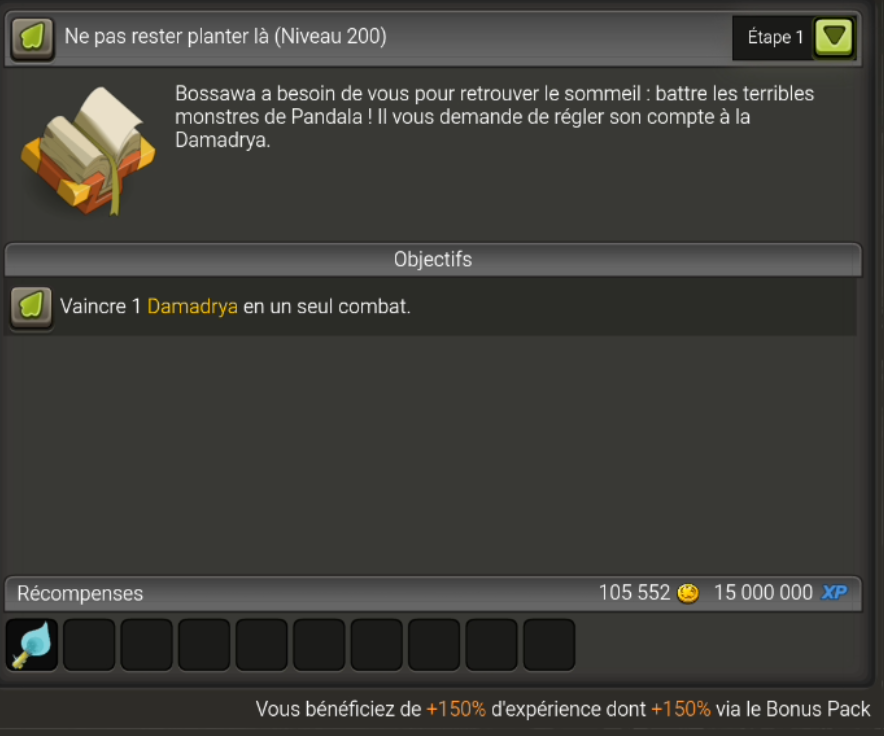The height and width of the screenshot is (736, 884).
Task: Click the 15 000 000 experience amount
Action: (763, 593)
